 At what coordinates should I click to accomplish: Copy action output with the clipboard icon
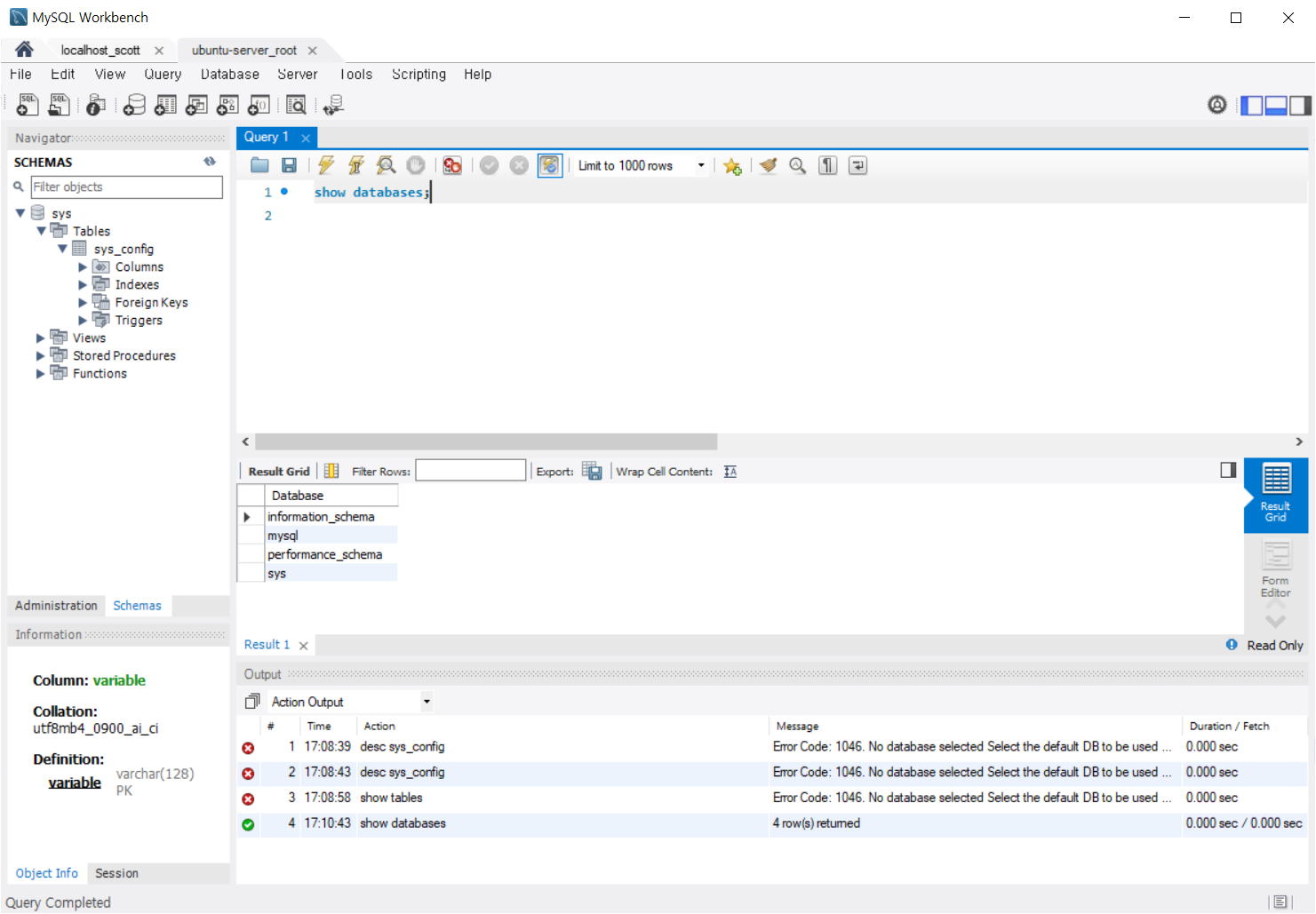coord(252,702)
